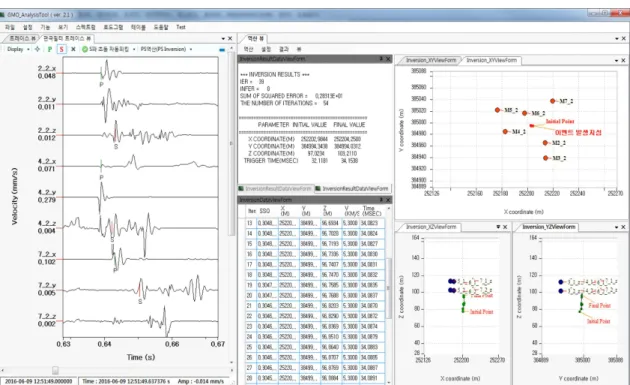Click the Time (MSEC) column header
The width and height of the screenshot is (630, 385).
pos(371,211)
